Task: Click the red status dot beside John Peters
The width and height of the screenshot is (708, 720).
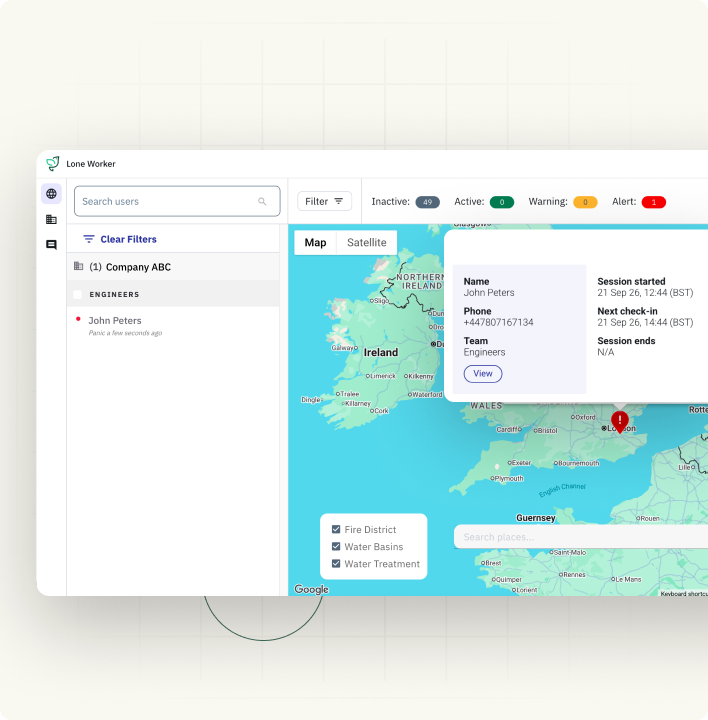Action: pyautogui.click(x=78, y=319)
